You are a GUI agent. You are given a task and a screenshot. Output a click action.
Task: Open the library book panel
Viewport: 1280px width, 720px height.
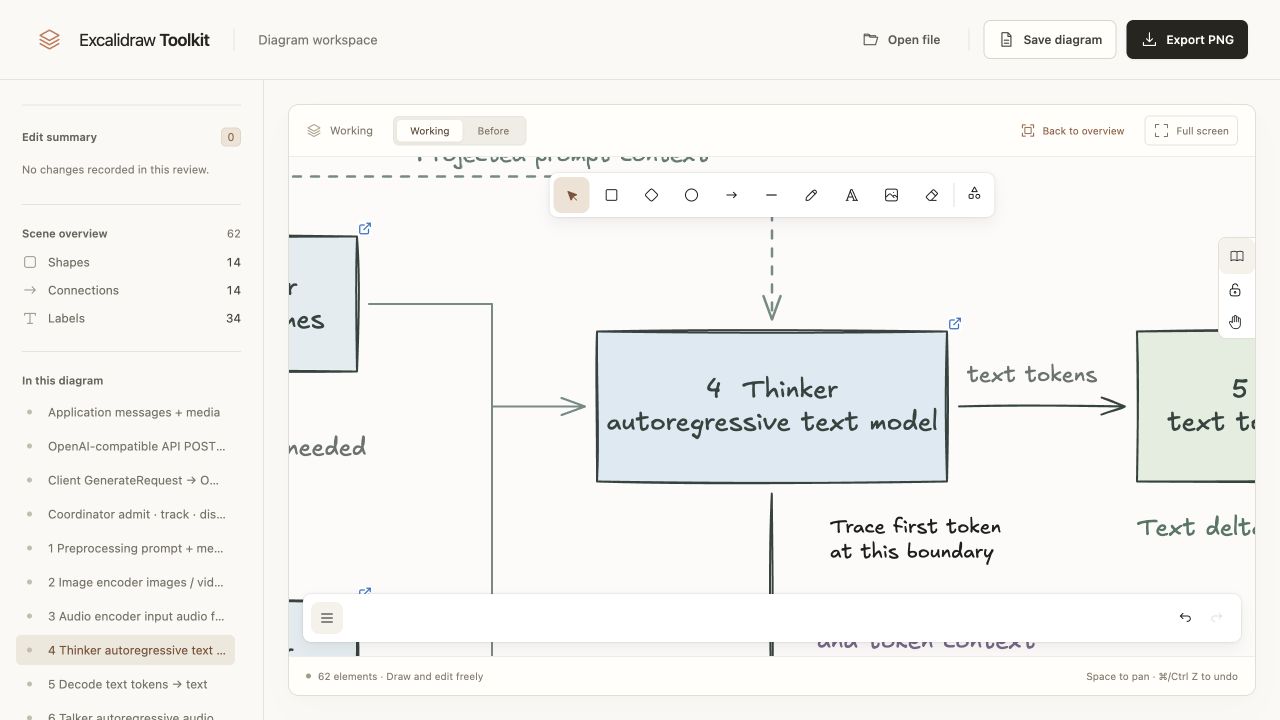(1236, 257)
